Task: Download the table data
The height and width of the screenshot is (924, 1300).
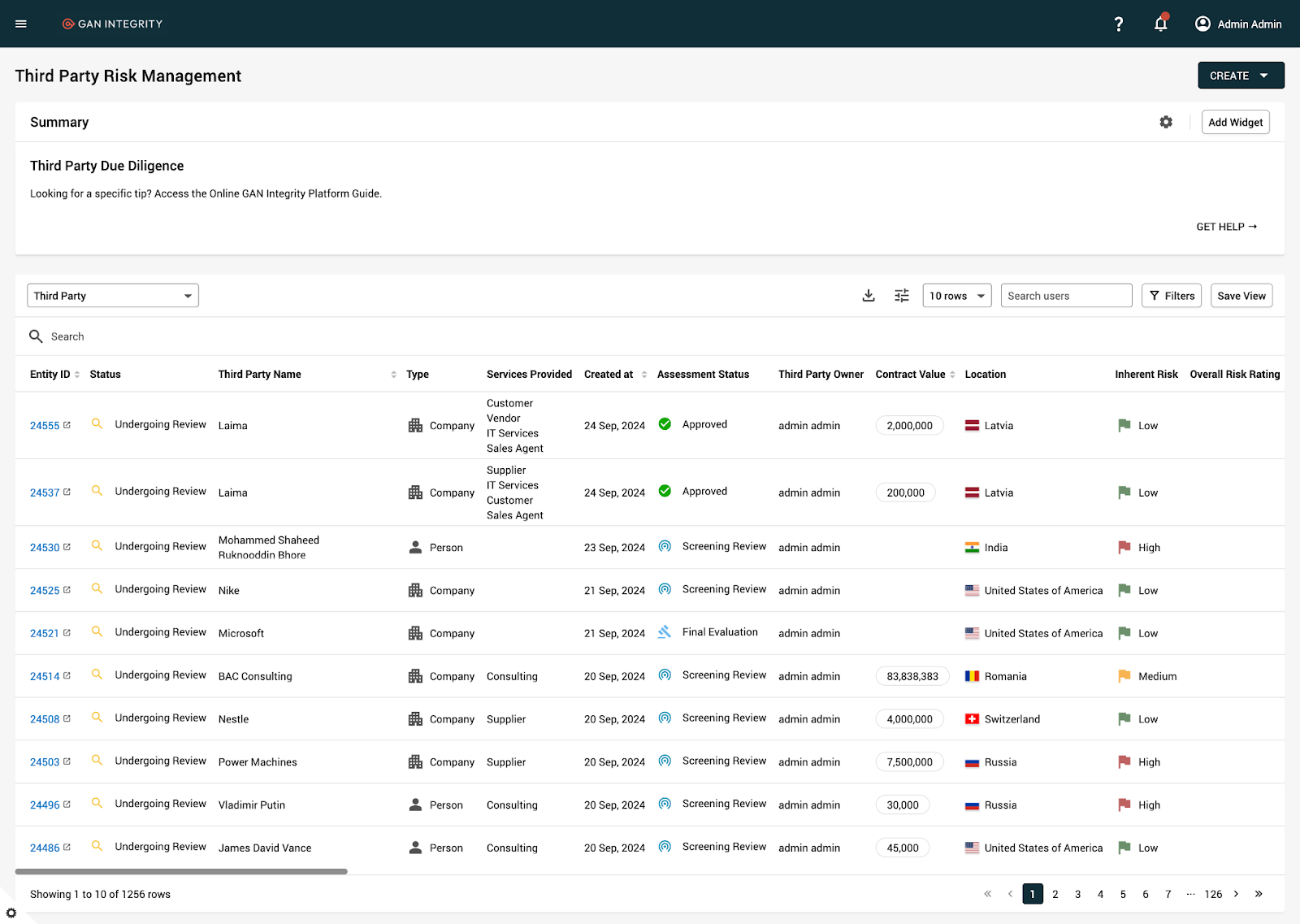Action: (869, 296)
